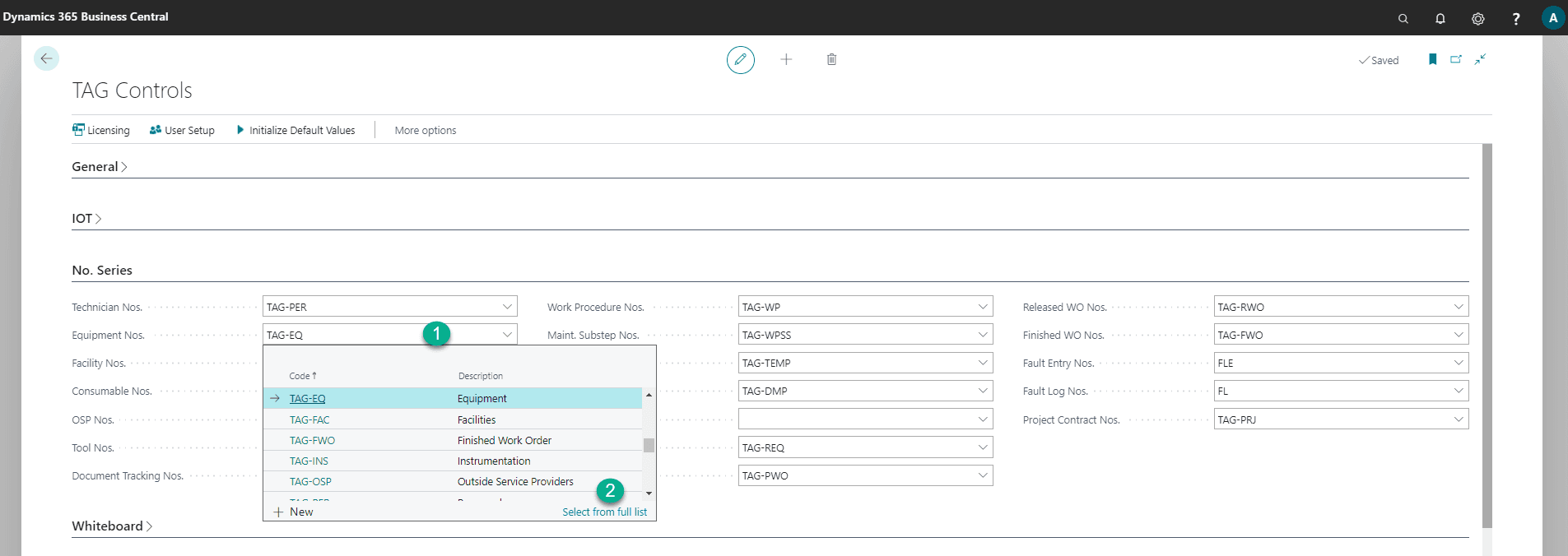Delete the record with trash icon
Screen dimensions: 1568x556
[x=831, y=59]
